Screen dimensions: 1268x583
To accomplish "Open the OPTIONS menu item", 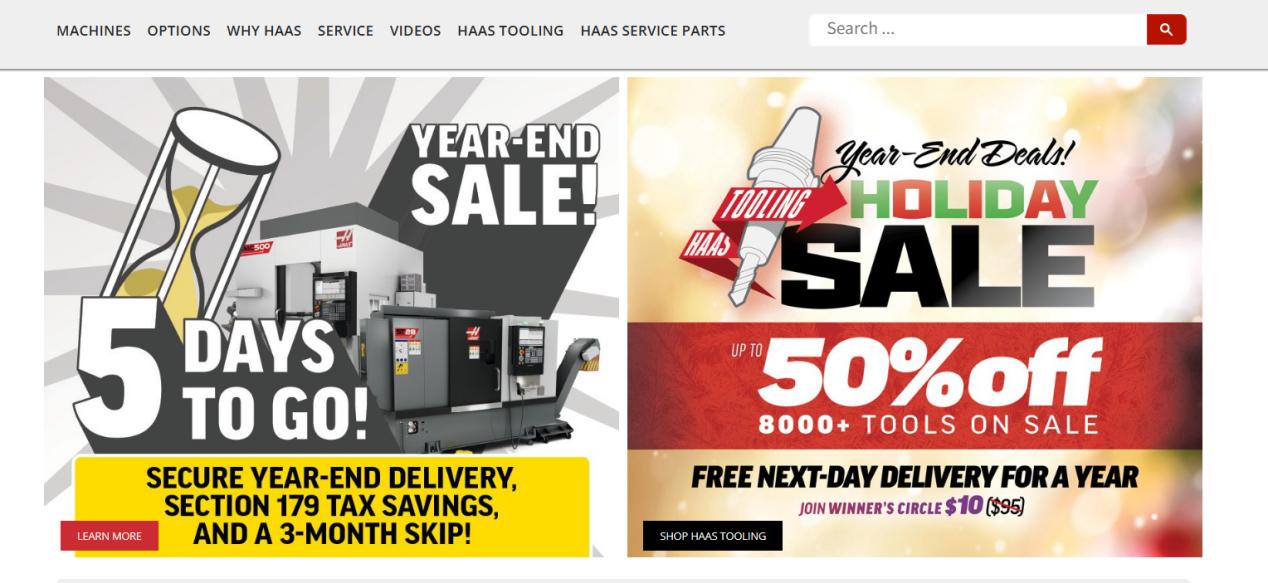I will tap(179, 31).
